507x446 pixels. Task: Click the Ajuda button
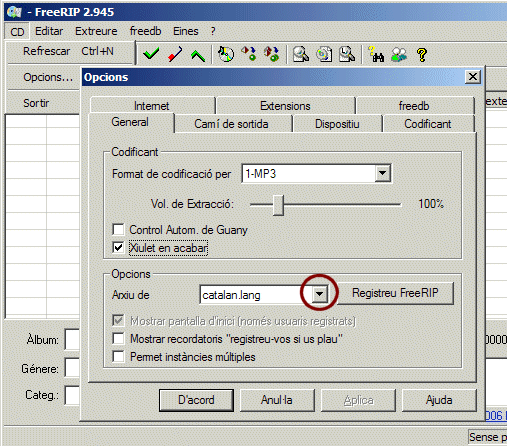[439, 400]
